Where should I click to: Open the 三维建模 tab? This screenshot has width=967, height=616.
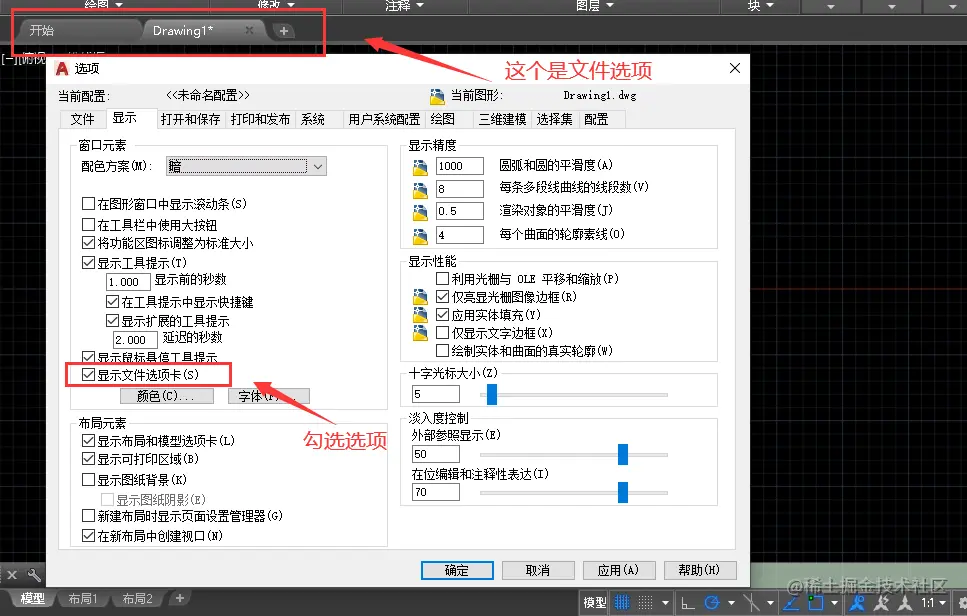point(502,119)
